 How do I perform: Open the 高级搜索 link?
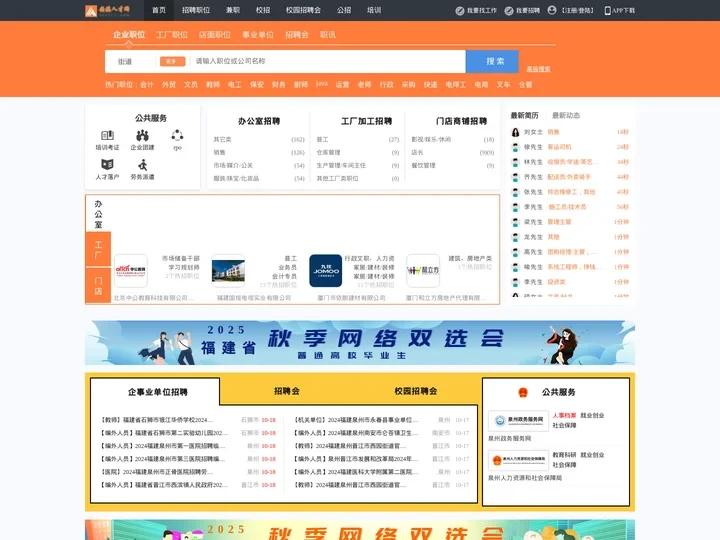pos(538,69)
